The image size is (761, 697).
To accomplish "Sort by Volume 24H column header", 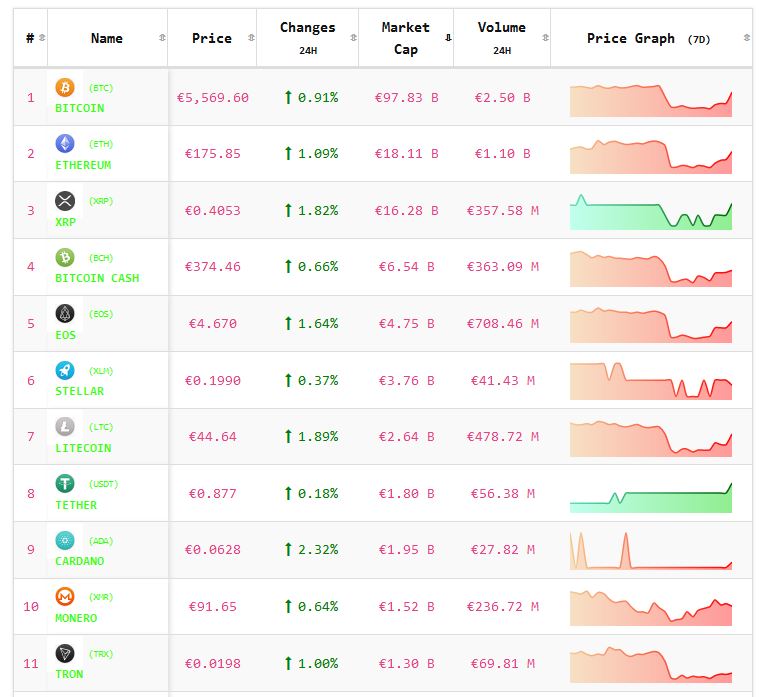I will pos(501,38).
